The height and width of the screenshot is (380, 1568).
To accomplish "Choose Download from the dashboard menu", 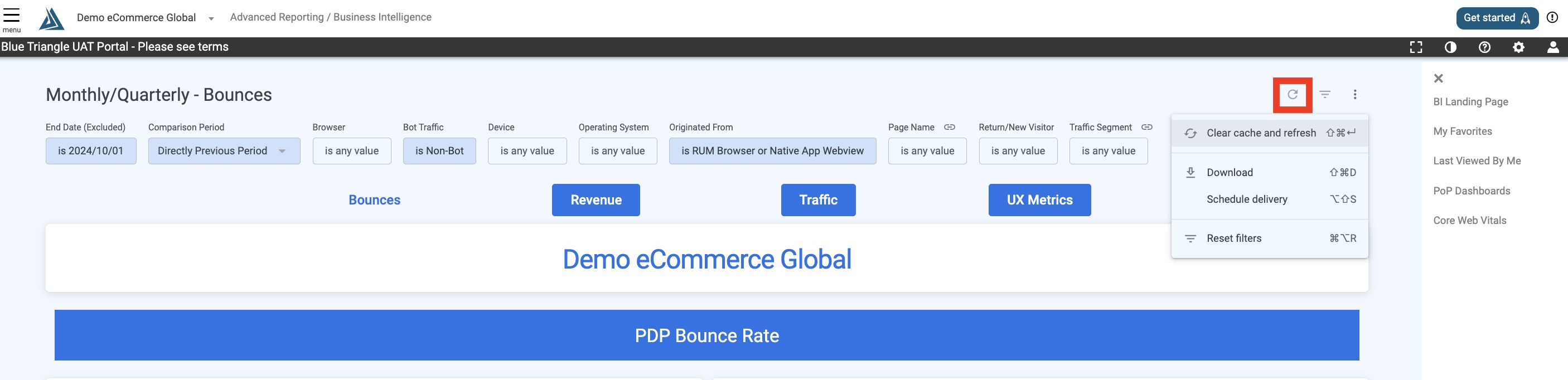I will 1270,173.
